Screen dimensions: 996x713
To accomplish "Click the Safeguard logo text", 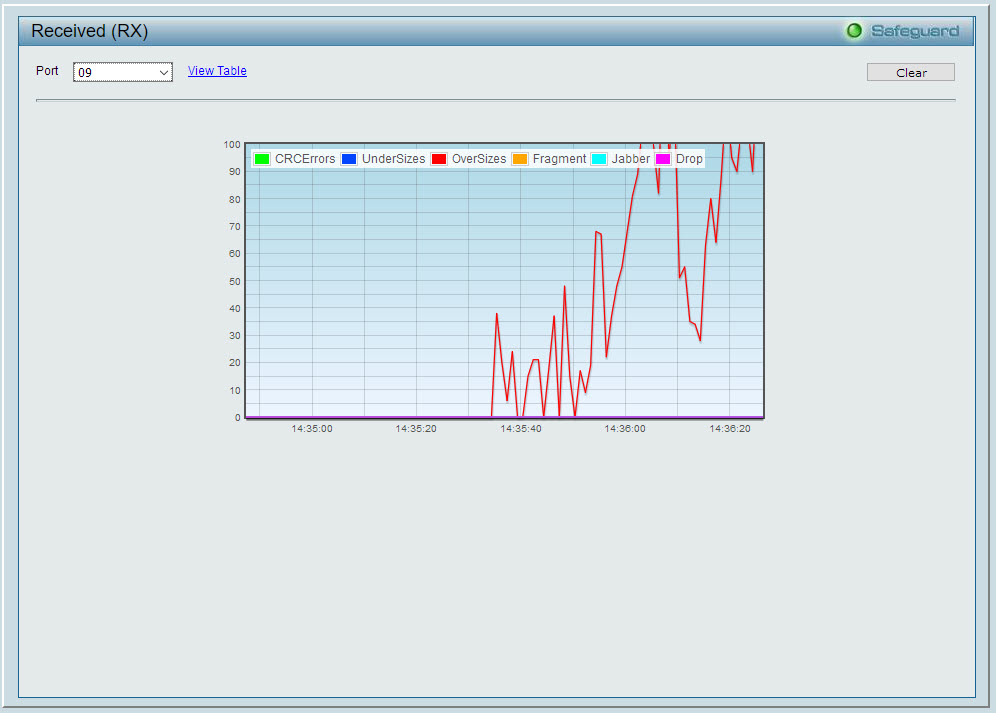I will click(914, 31).
